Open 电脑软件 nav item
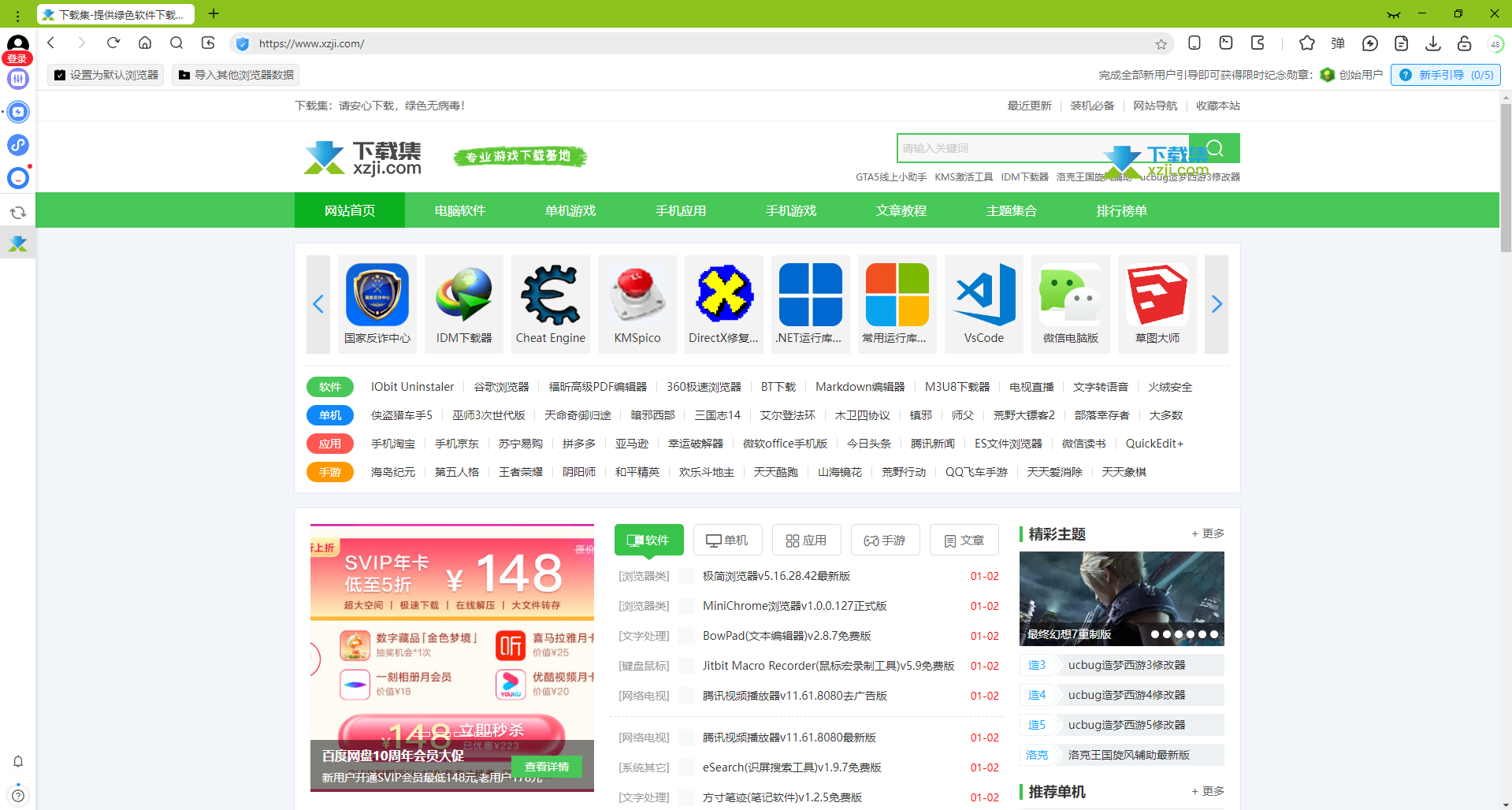 460,210
